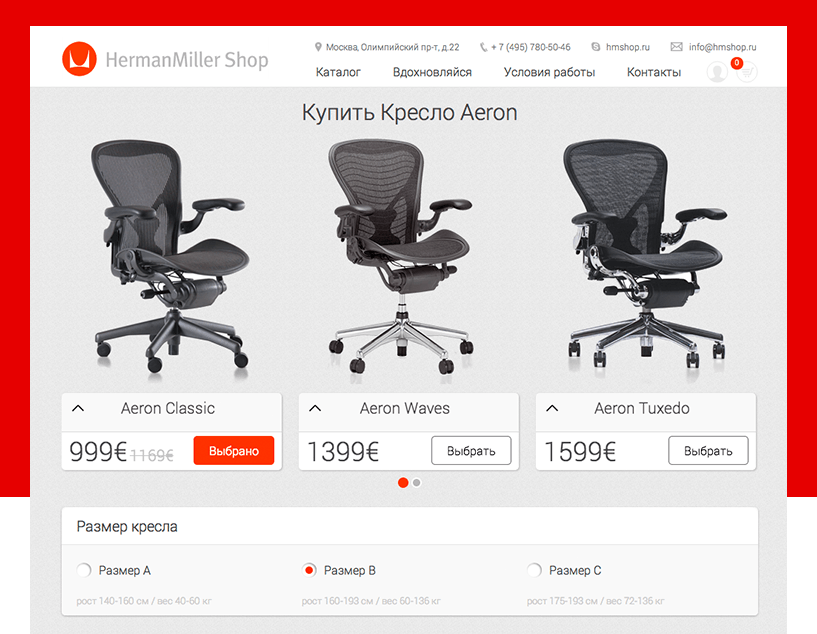This screenshot has height=634, width=817.
Task: Expand the Aeron Classic card chevron
Action: tap(78, 408)
